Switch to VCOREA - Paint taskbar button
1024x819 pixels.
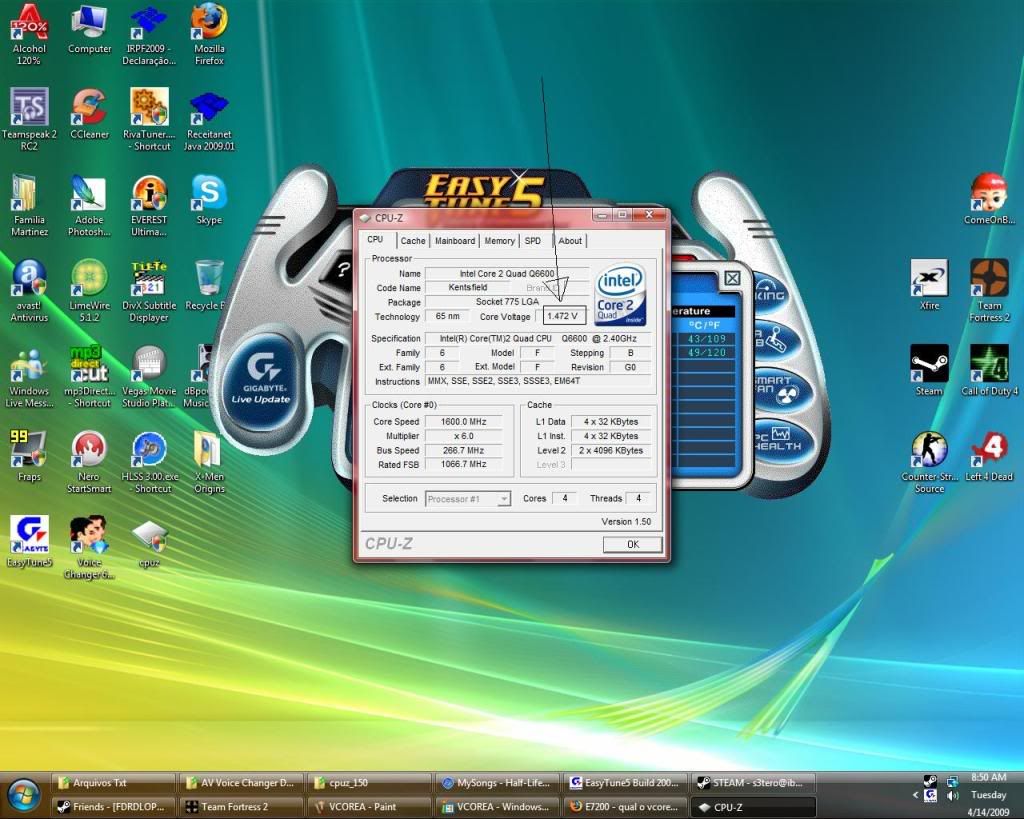370,807
